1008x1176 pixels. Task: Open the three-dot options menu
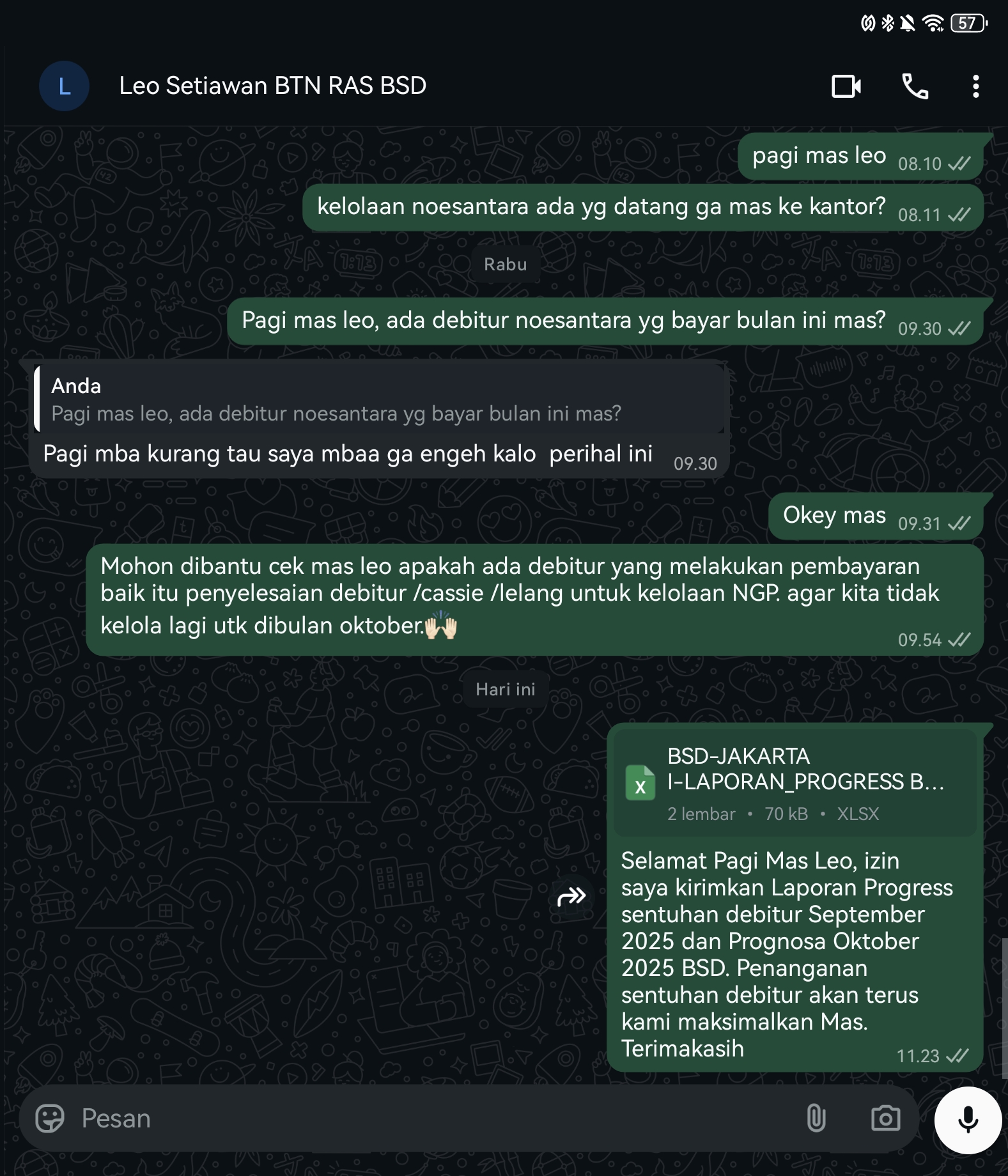point(975,86)
